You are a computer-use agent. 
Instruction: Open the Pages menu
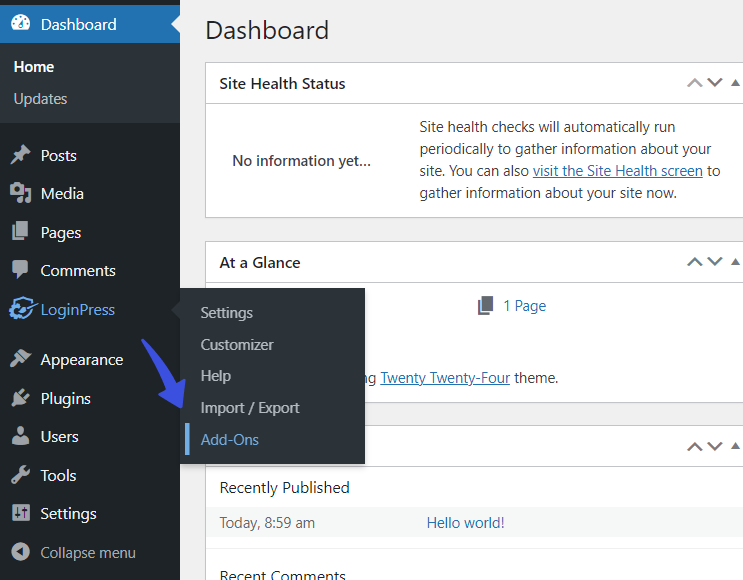pos(90,232)
